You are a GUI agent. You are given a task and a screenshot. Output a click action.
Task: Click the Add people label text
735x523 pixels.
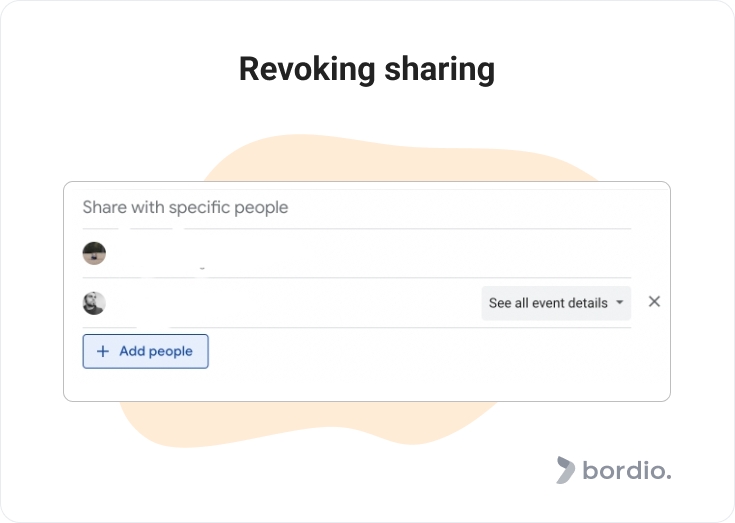point(156,351)
